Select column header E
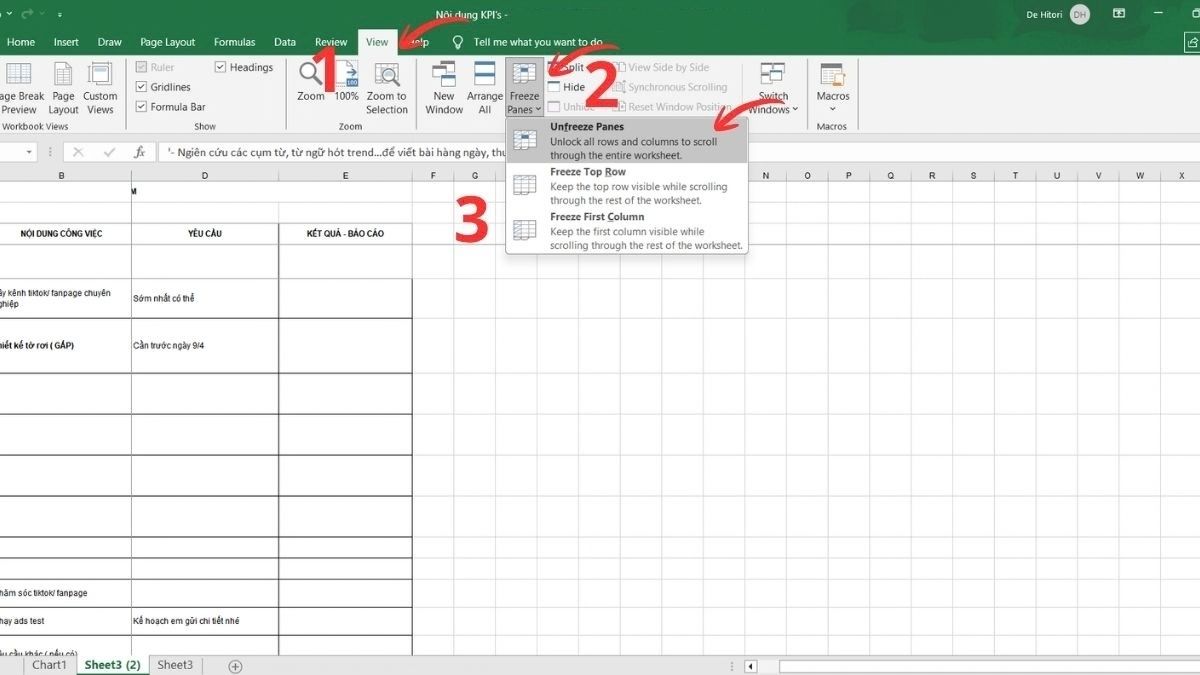 point(345,175)
